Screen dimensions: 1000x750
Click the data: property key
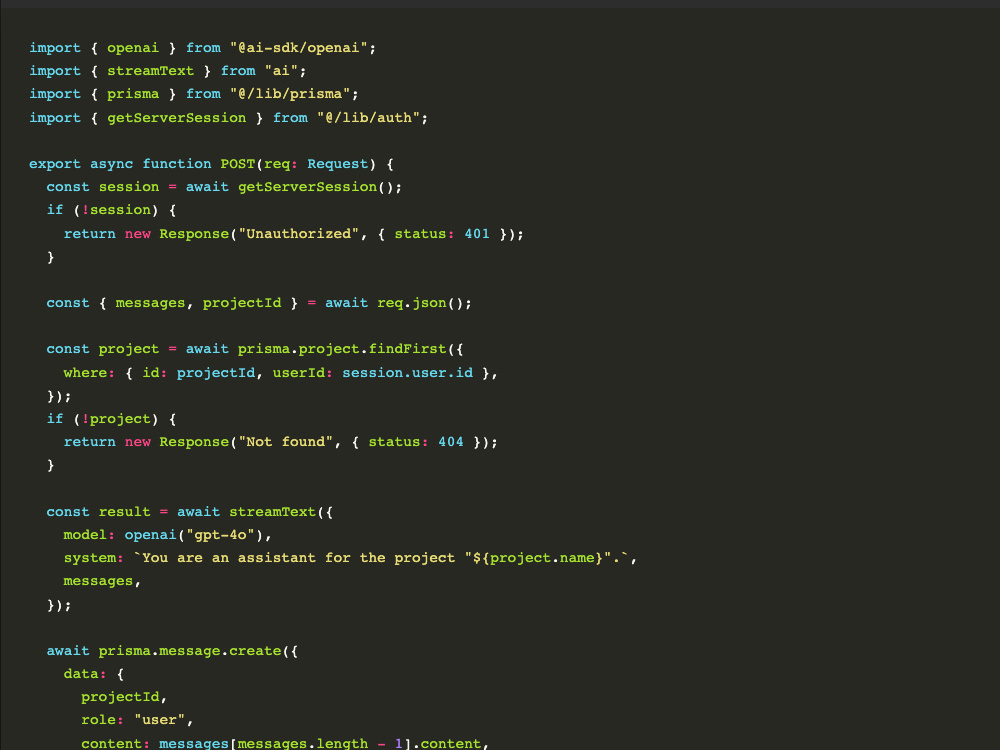85,673
